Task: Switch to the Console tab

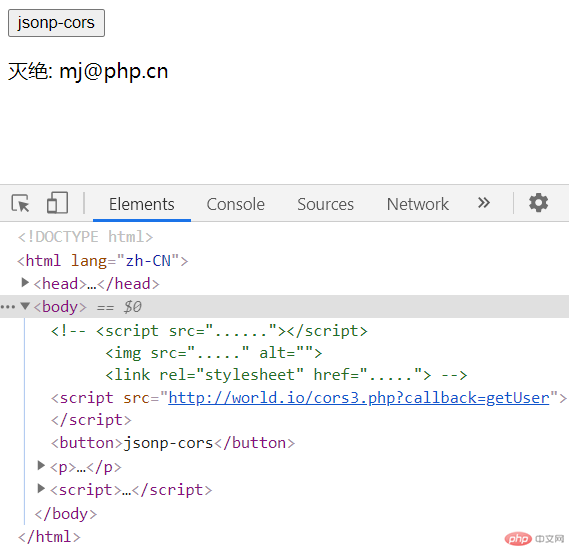Action: click(236, 204)
